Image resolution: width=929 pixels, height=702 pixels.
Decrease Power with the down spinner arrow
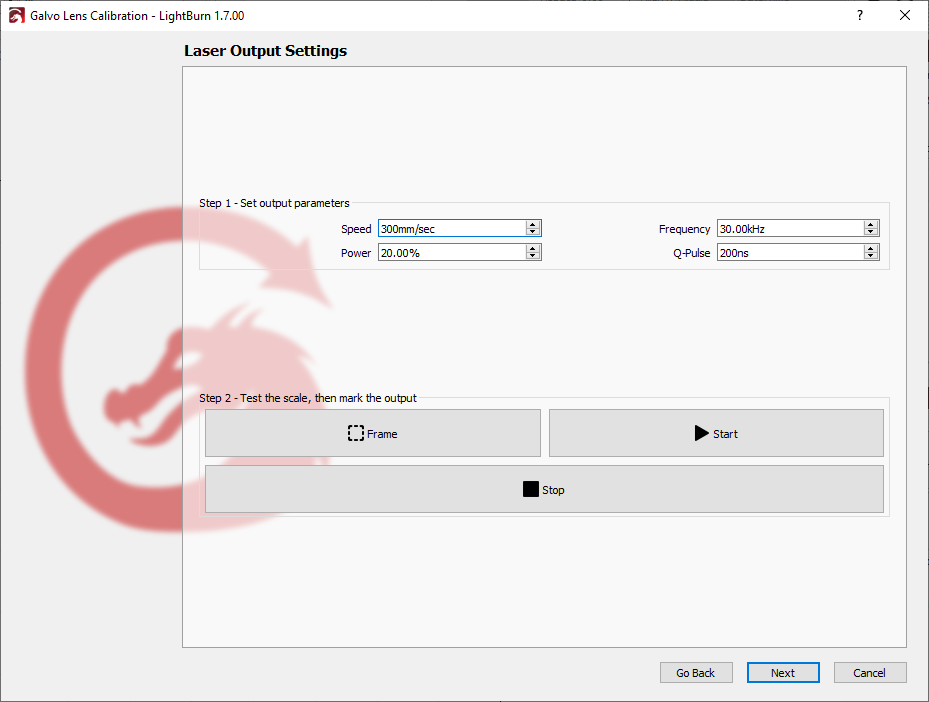(533, 257)
